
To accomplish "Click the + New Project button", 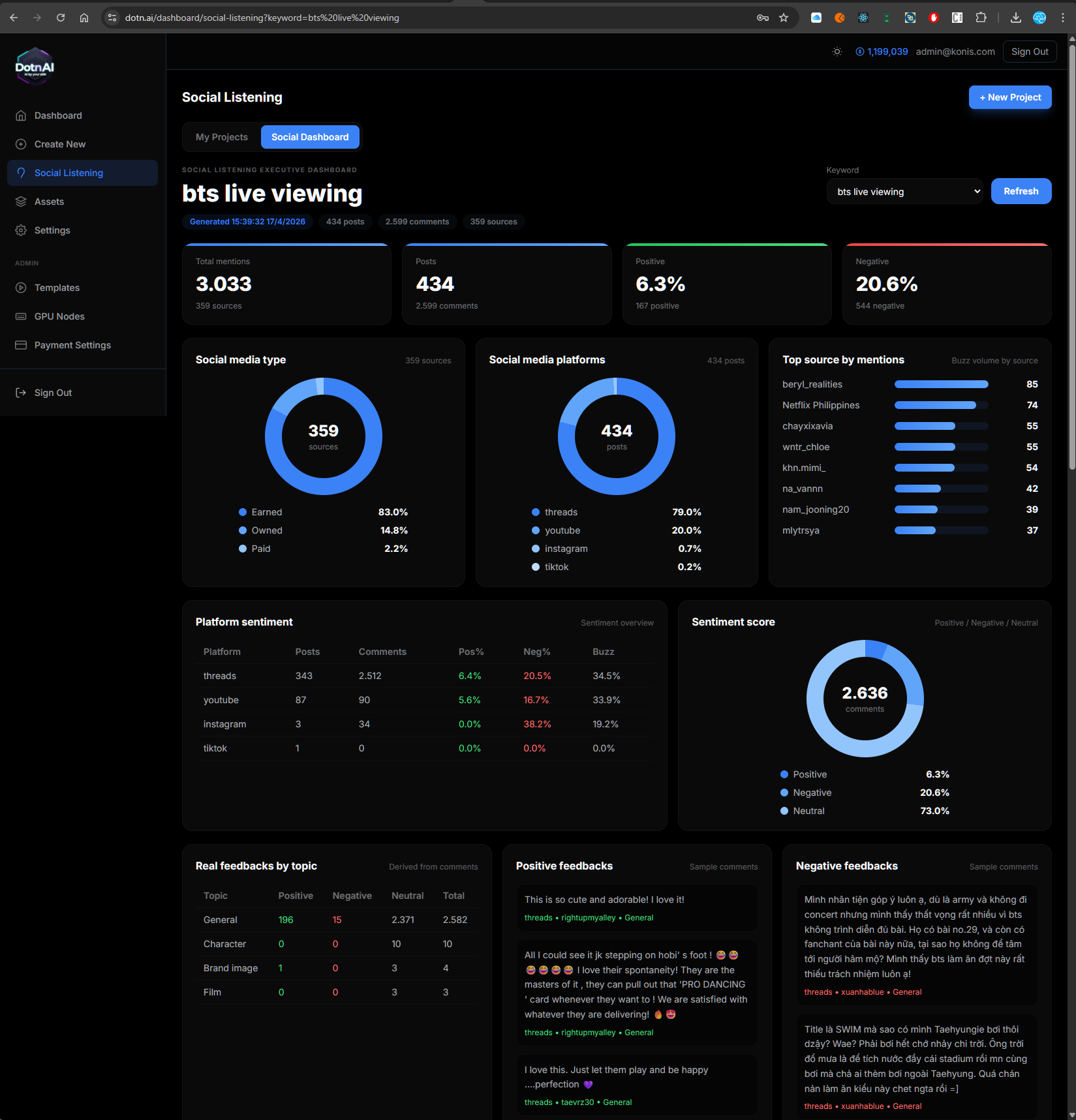I will click(1010, 97).
